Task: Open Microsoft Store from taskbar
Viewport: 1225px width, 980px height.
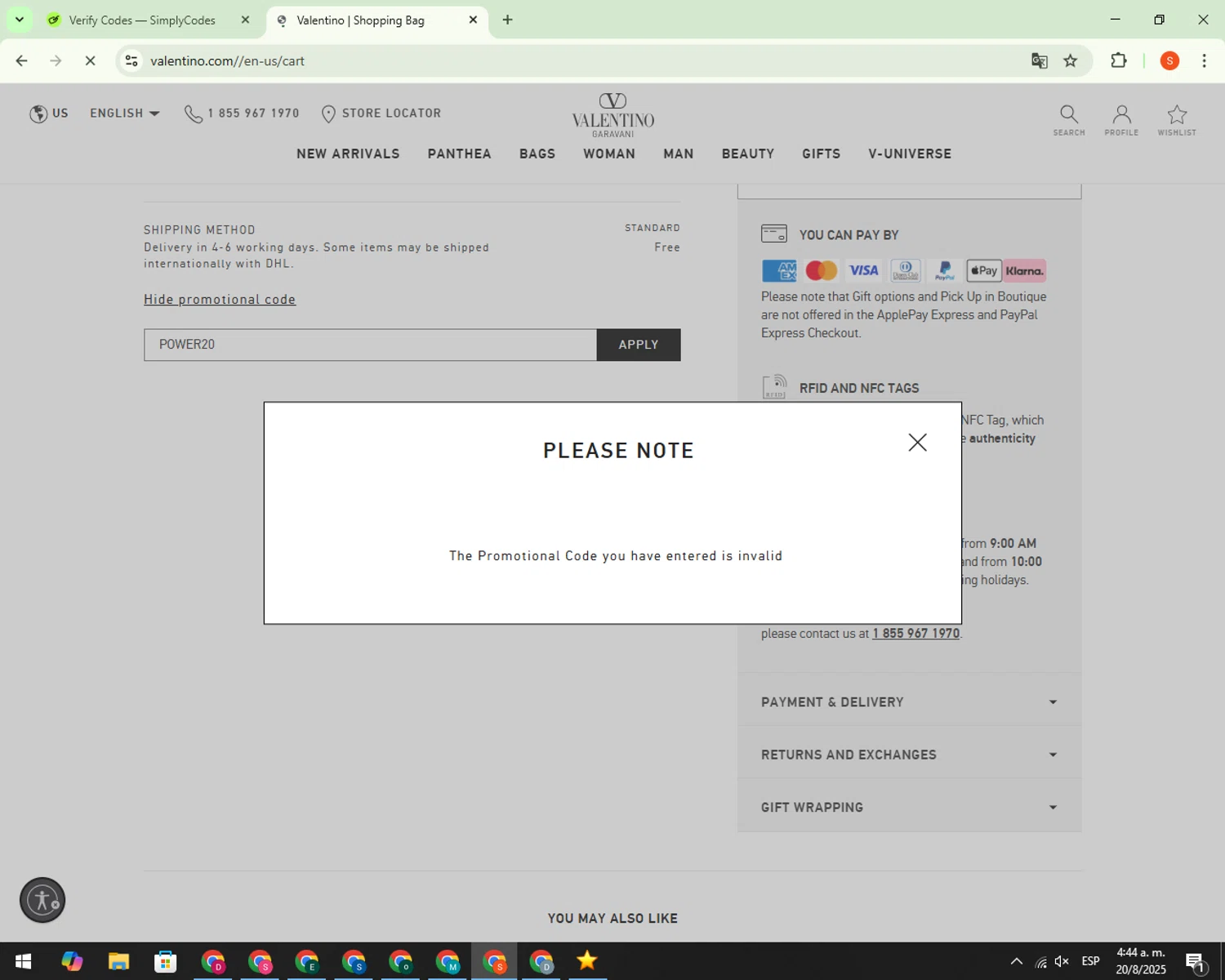Action: (165, 961)
